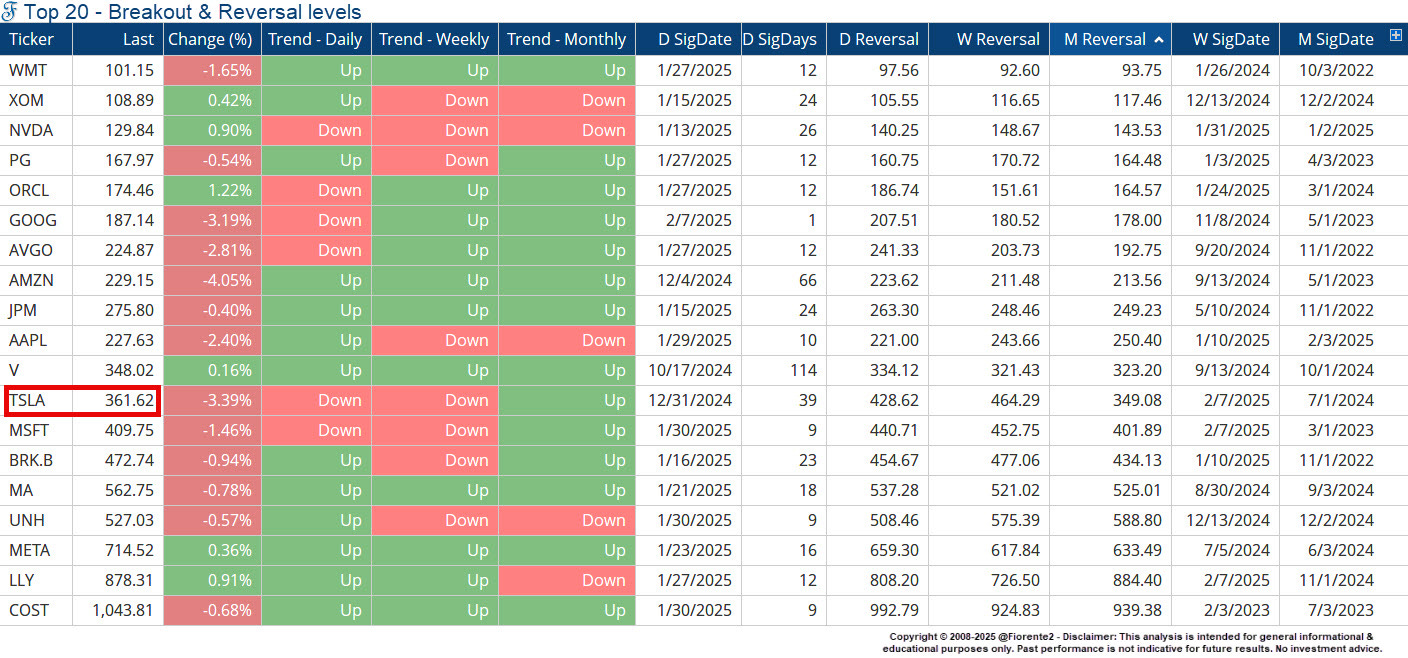Viewport: 1408px width, 658px height.
Task: Click the Fiorente logo icon beside title
Action: (9, 11)
